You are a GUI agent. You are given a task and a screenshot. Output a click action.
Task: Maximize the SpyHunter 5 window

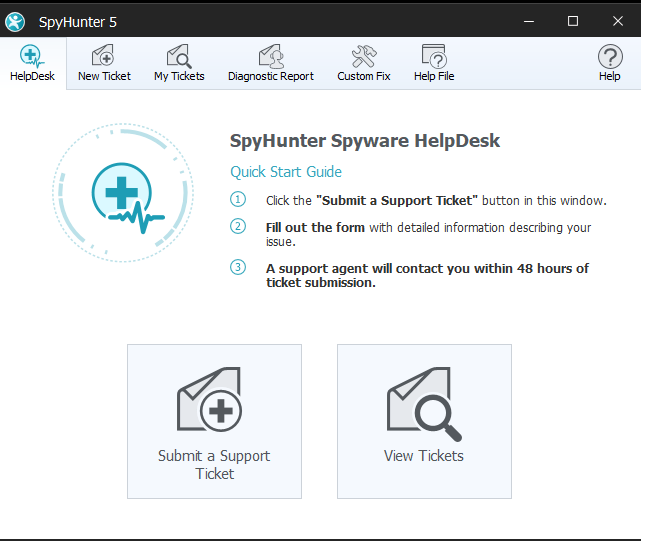coord(573,21)
